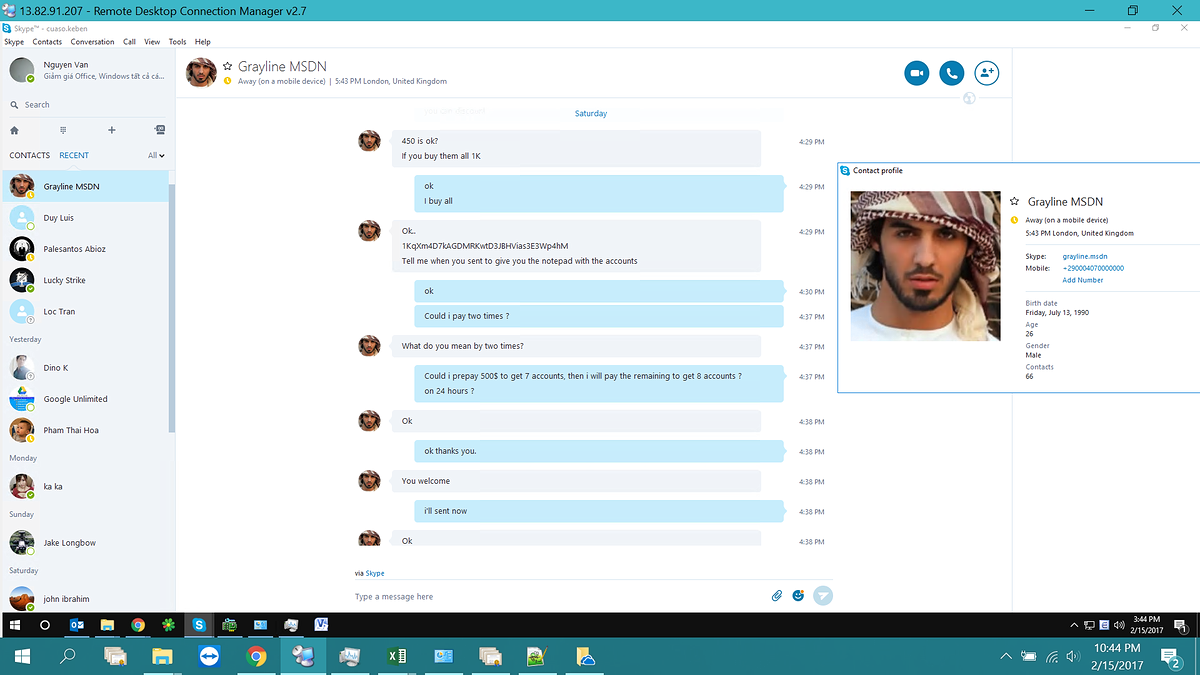Click the grayline.msdn Skype name link
The height and width of the screenshot is (675, 1200).
[x=1085, y=257]
